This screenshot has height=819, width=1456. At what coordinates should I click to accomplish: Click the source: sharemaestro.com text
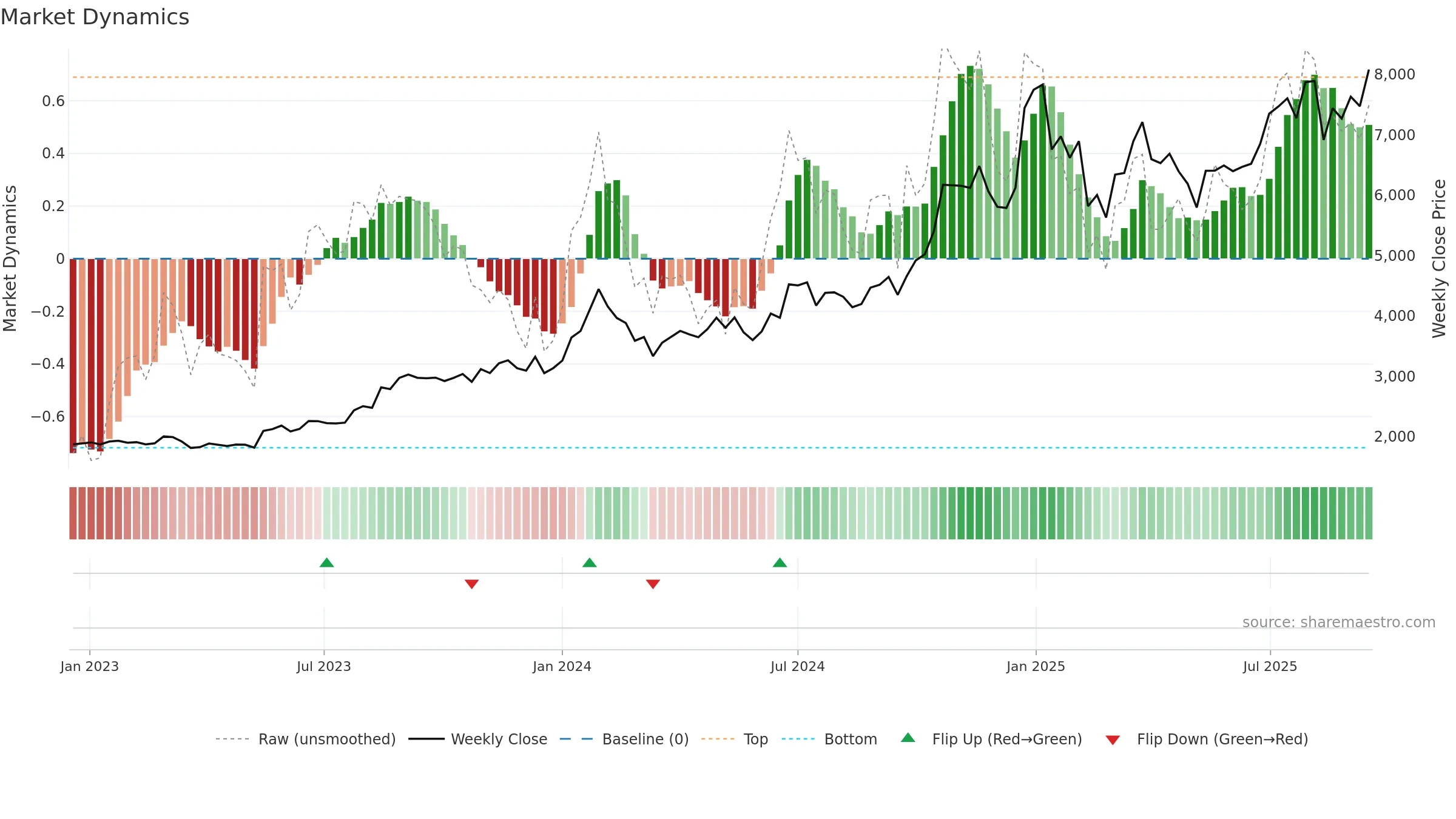pos(1339,622)
